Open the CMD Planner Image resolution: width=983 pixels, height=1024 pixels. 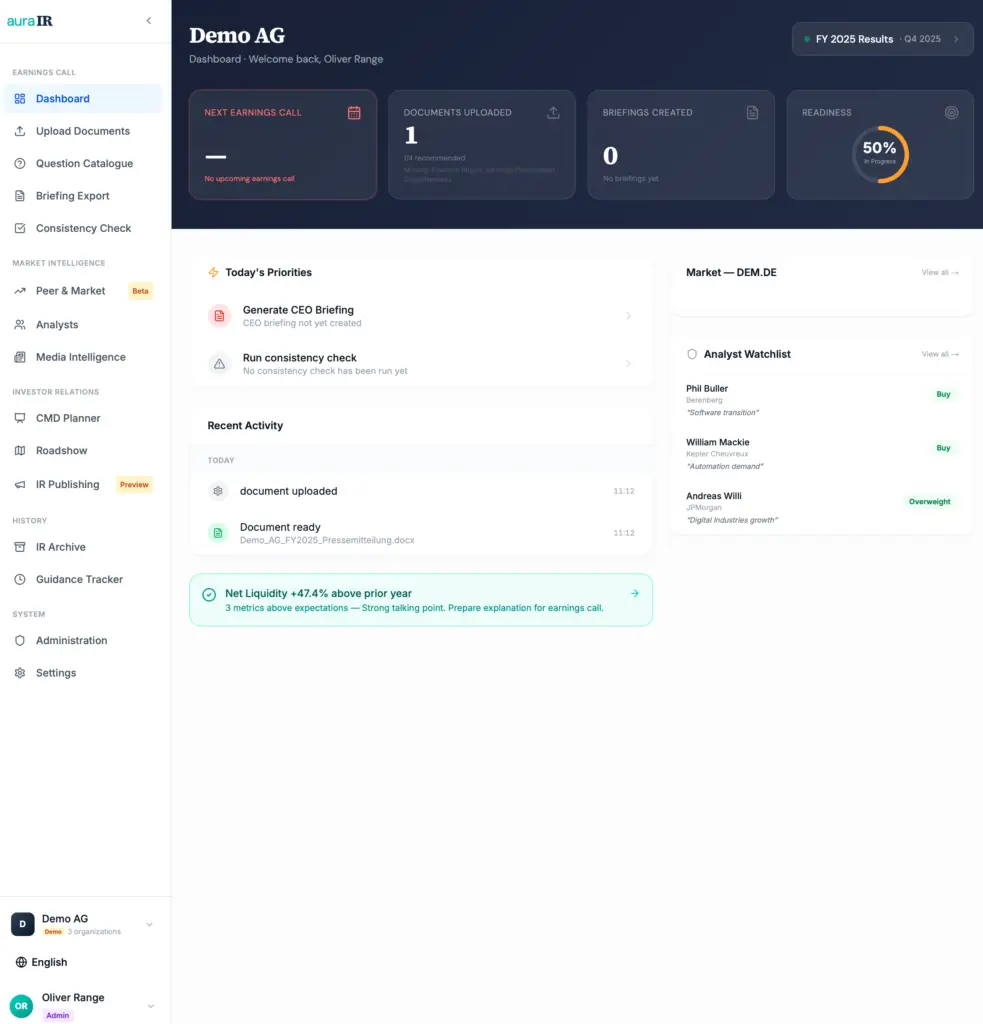(x=70, y=418)
